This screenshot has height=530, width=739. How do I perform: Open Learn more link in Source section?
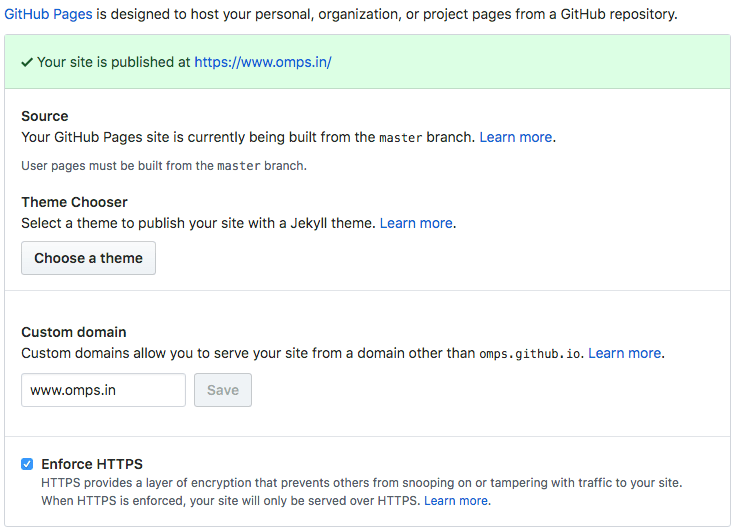click(x=516, y=137)
